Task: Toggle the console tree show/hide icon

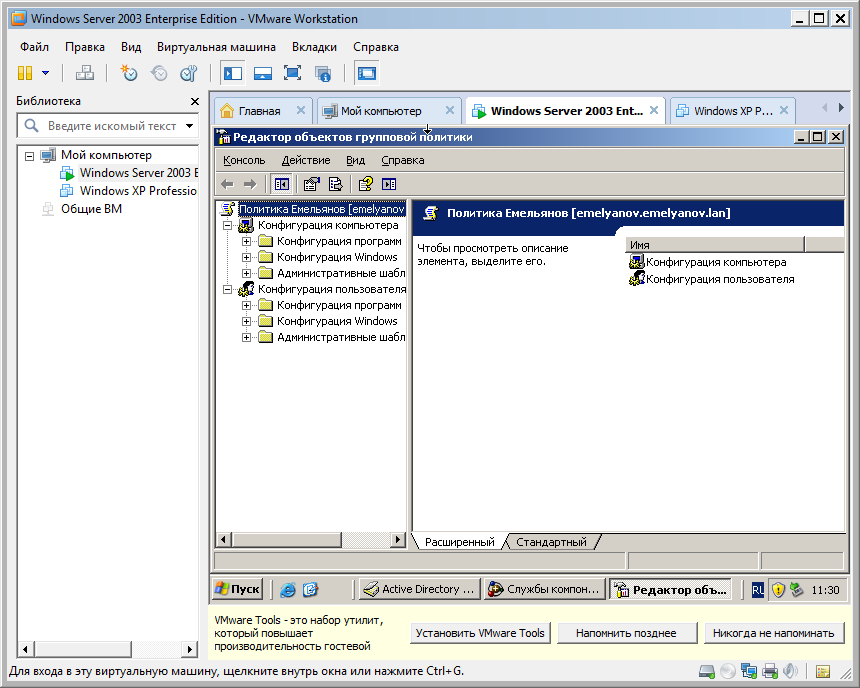Action: (281, 184)
